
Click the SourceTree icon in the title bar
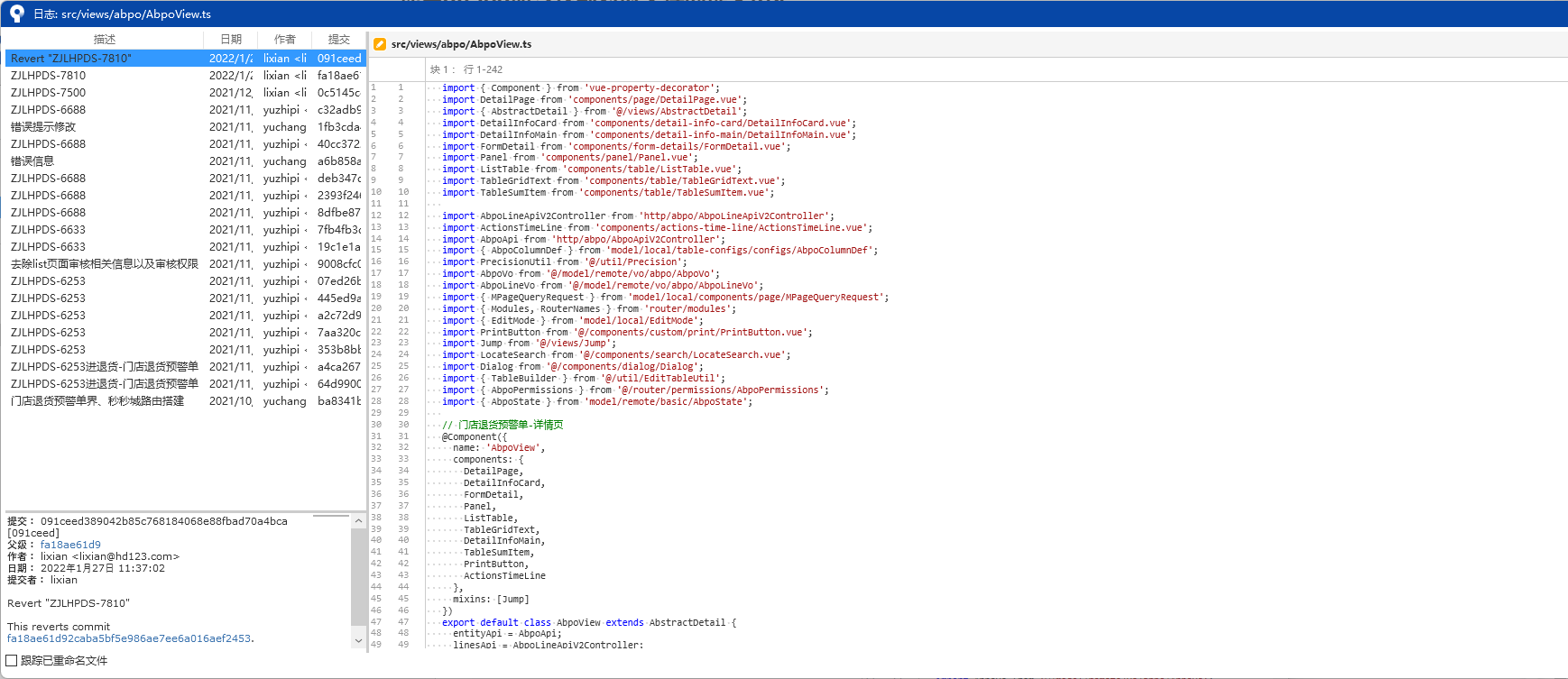[16, 14]
